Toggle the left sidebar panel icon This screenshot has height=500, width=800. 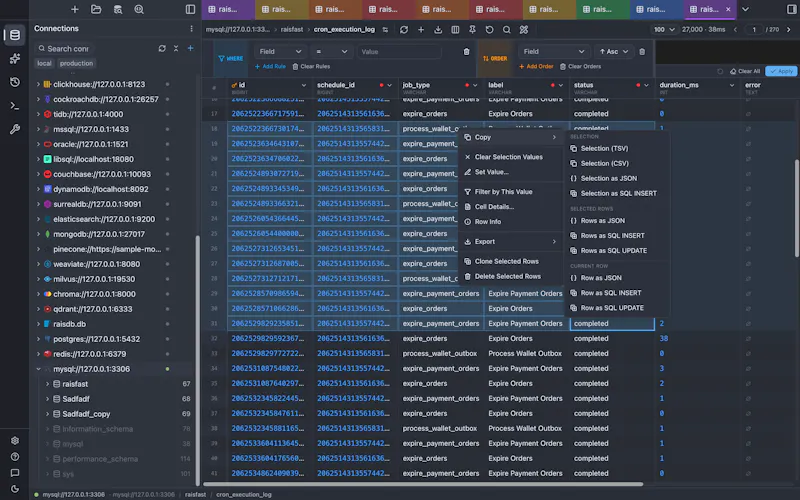point(190,9)
